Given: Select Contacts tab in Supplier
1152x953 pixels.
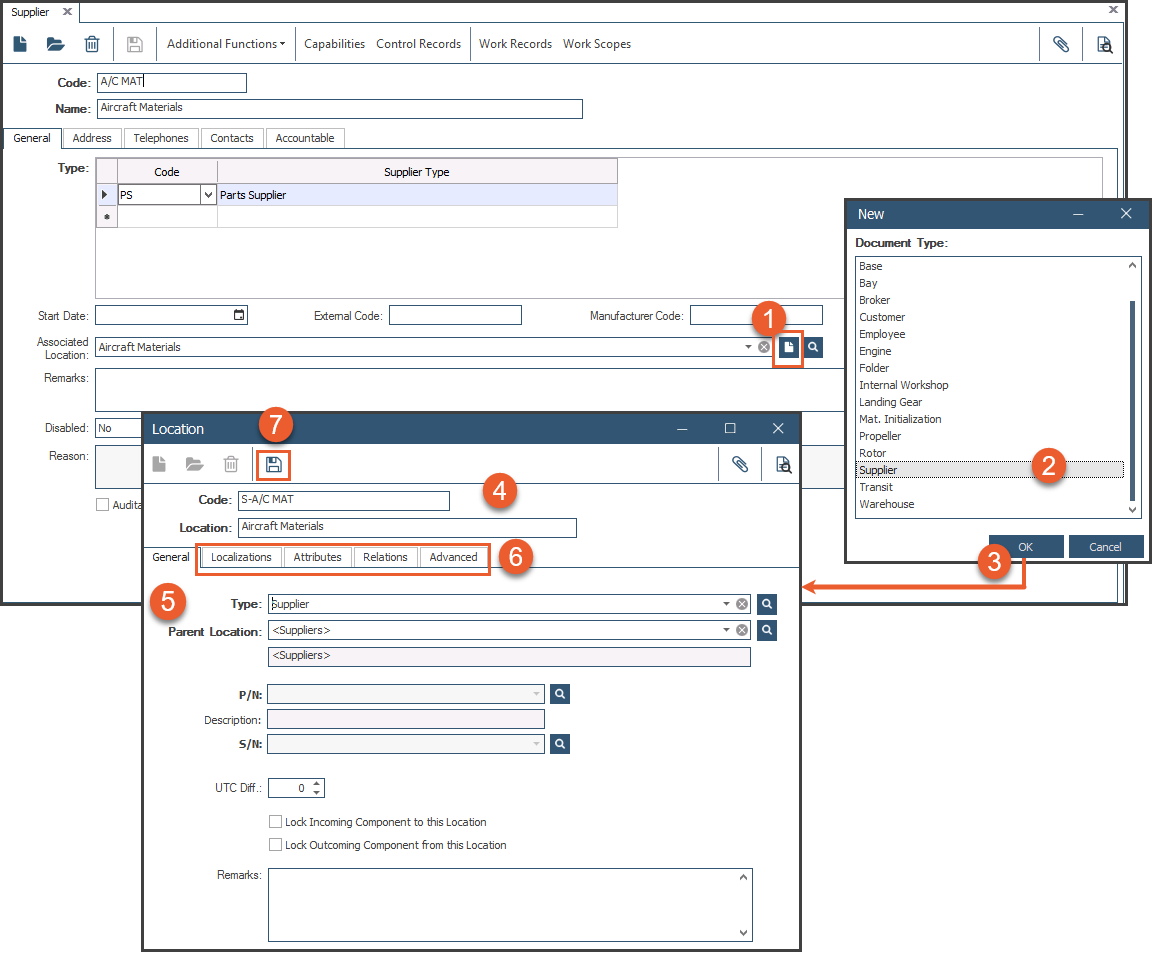Looking at the screenshot, I should click(x=231, y=138).
